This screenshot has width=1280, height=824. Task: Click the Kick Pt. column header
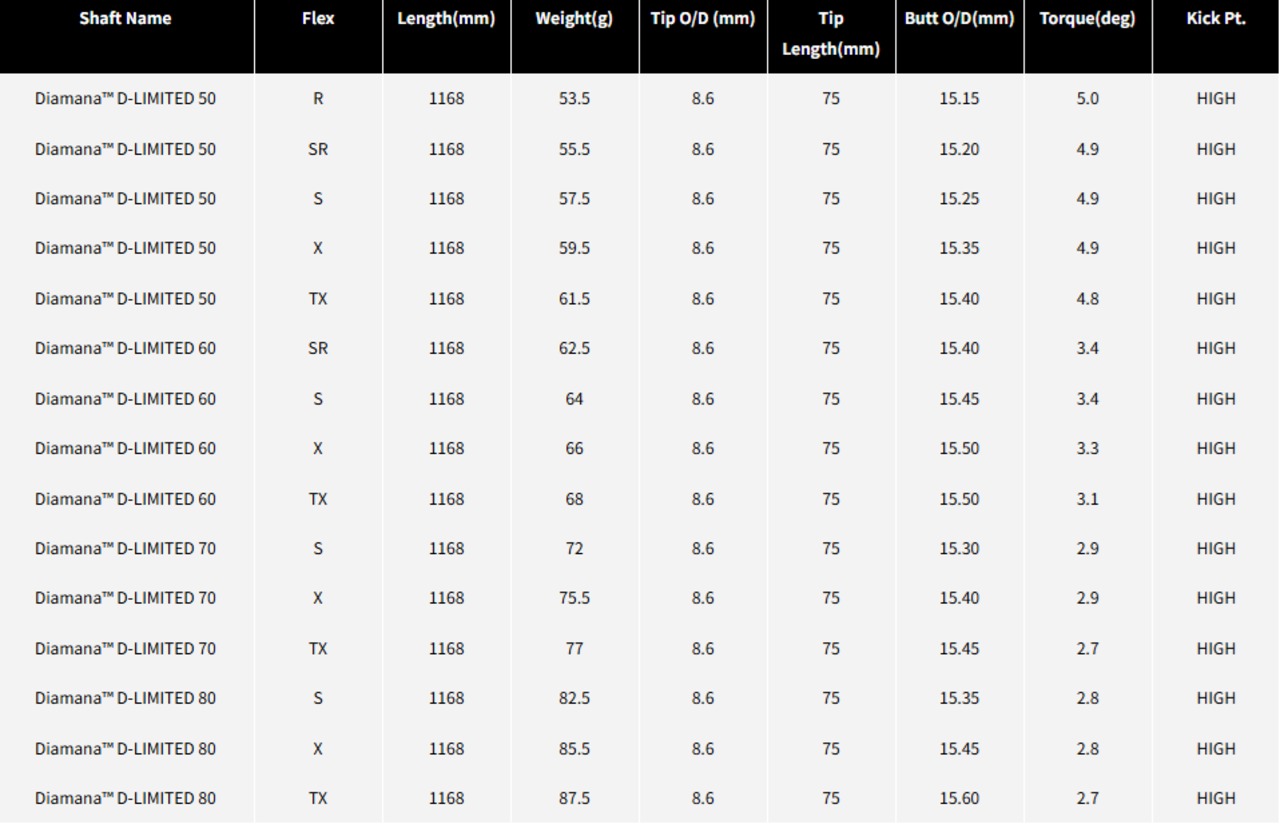(1216, 19)
